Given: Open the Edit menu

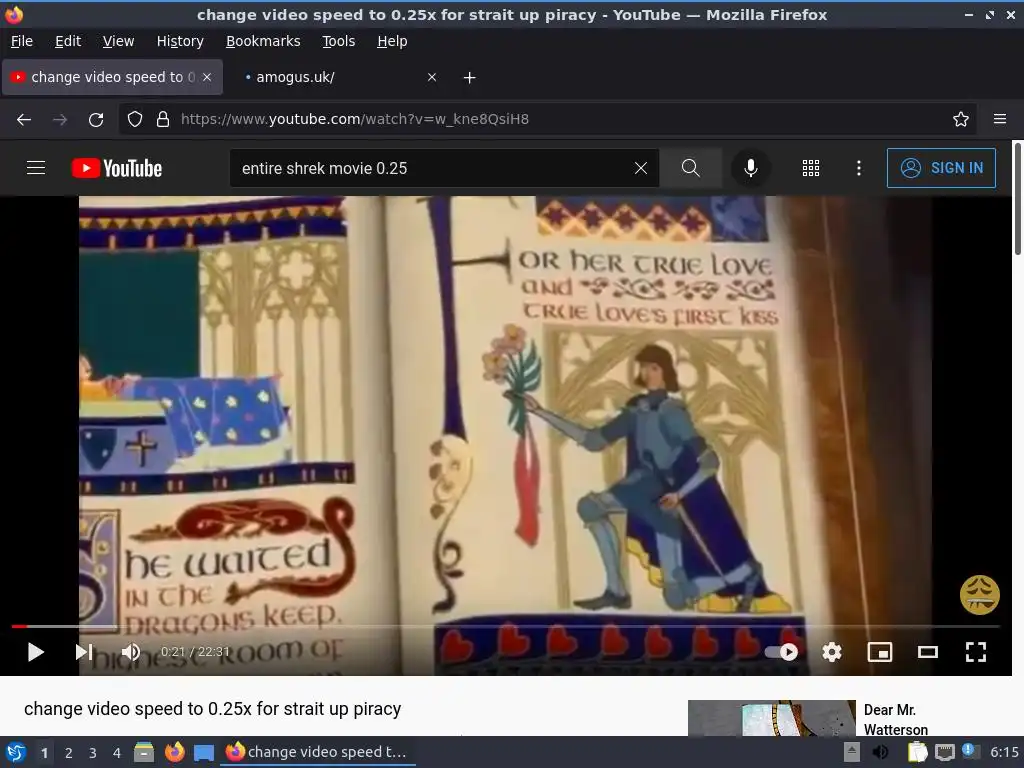Looking at the screenshot, I should pyautogui.click(x=68, y=41).
